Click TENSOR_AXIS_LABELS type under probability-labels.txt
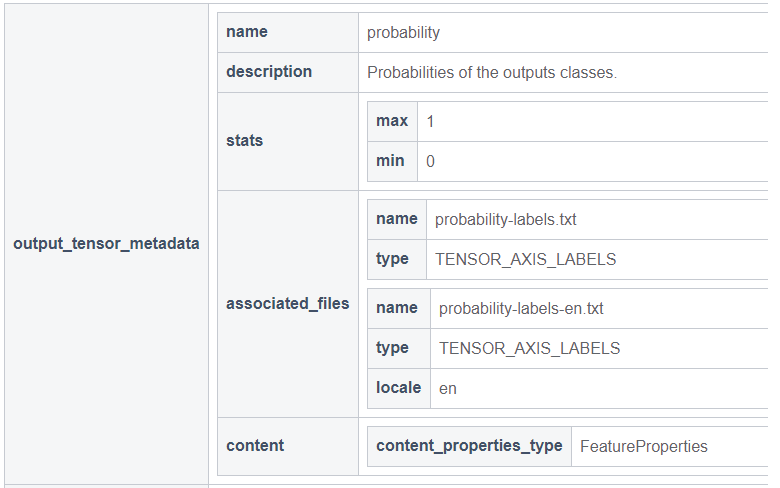 [525, 259]
